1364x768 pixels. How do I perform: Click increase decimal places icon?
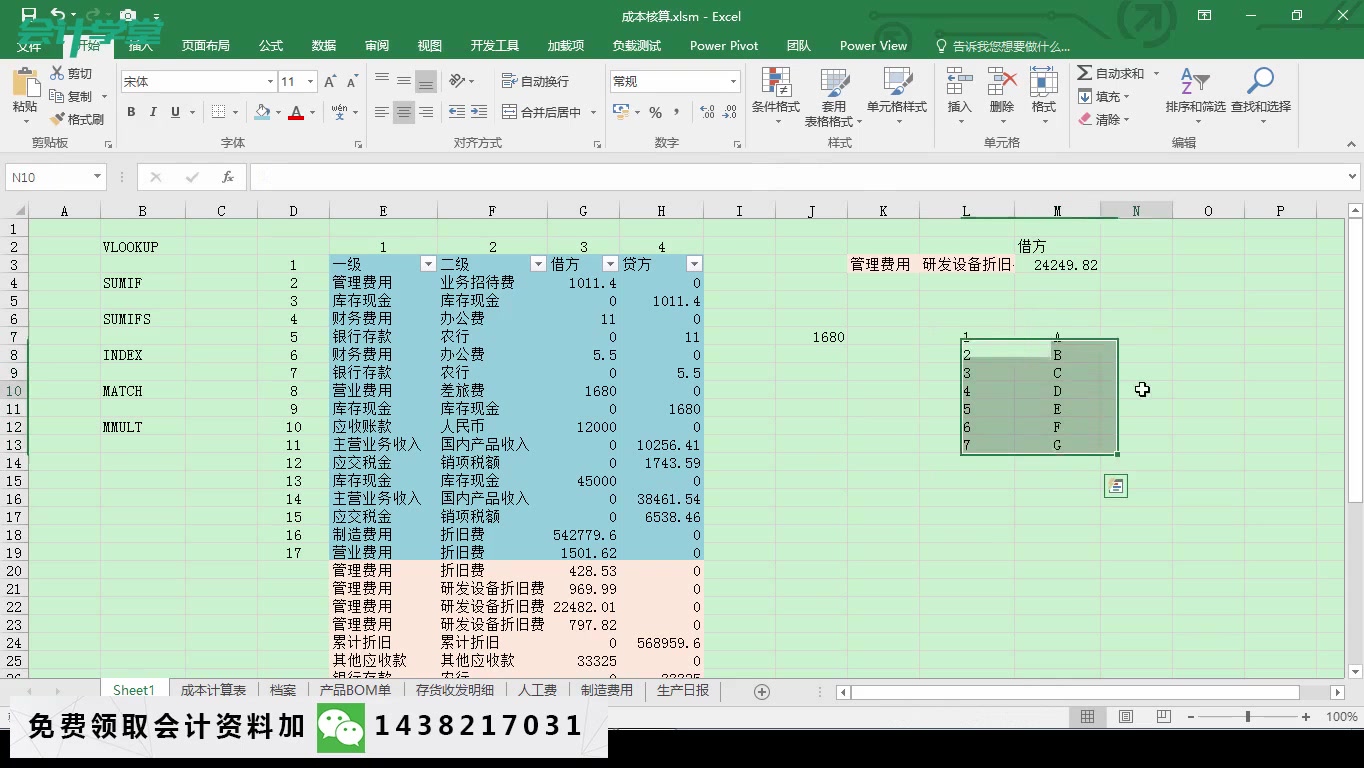[707, 112]
